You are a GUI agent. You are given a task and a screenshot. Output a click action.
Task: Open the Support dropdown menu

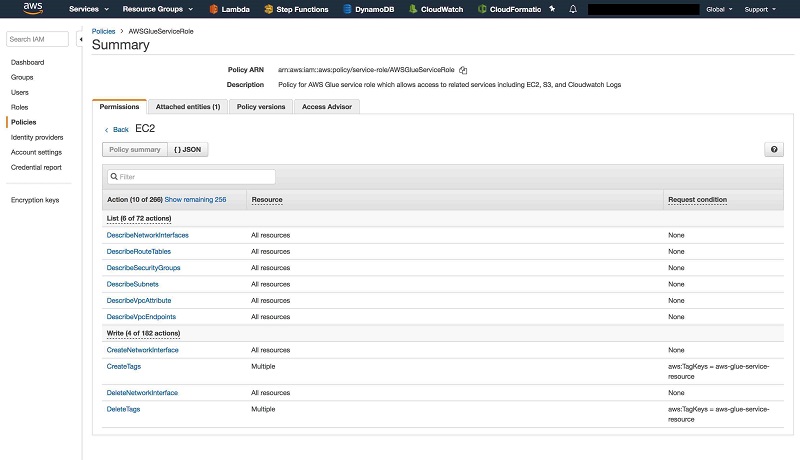(760, 9)
